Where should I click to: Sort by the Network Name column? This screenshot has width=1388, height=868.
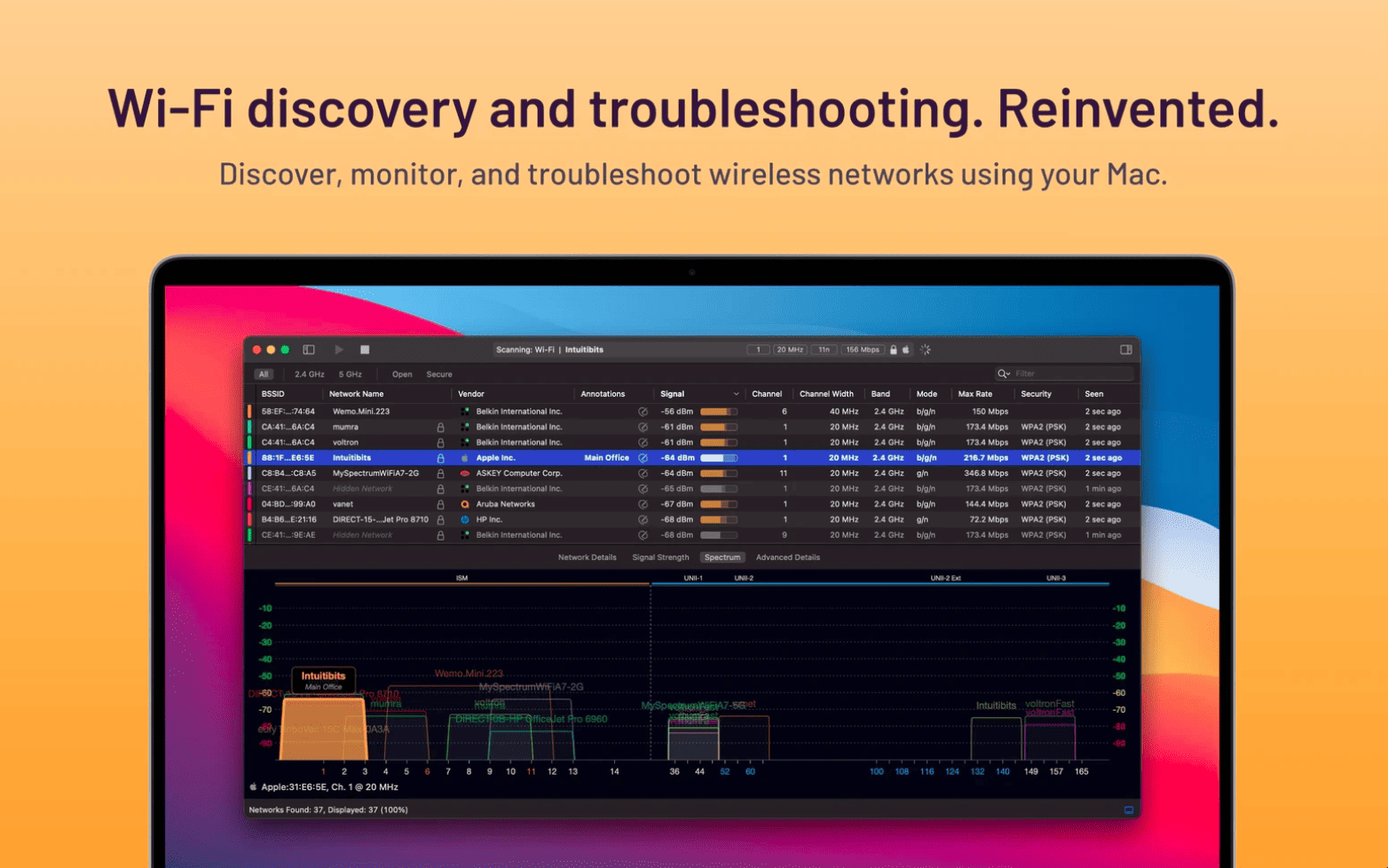pos(357,394)
